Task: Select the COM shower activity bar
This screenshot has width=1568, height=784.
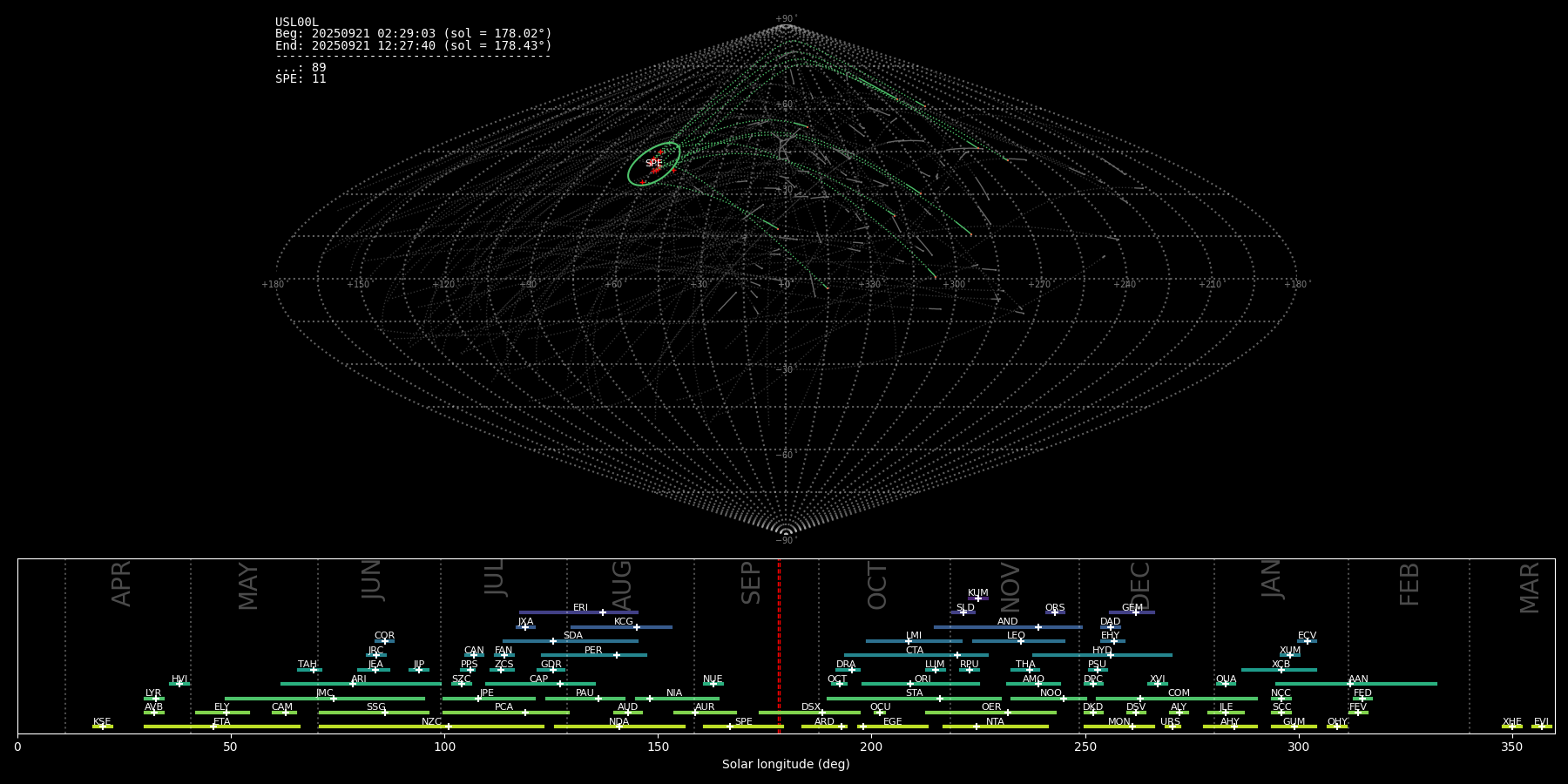Action: click(1176, 699)
